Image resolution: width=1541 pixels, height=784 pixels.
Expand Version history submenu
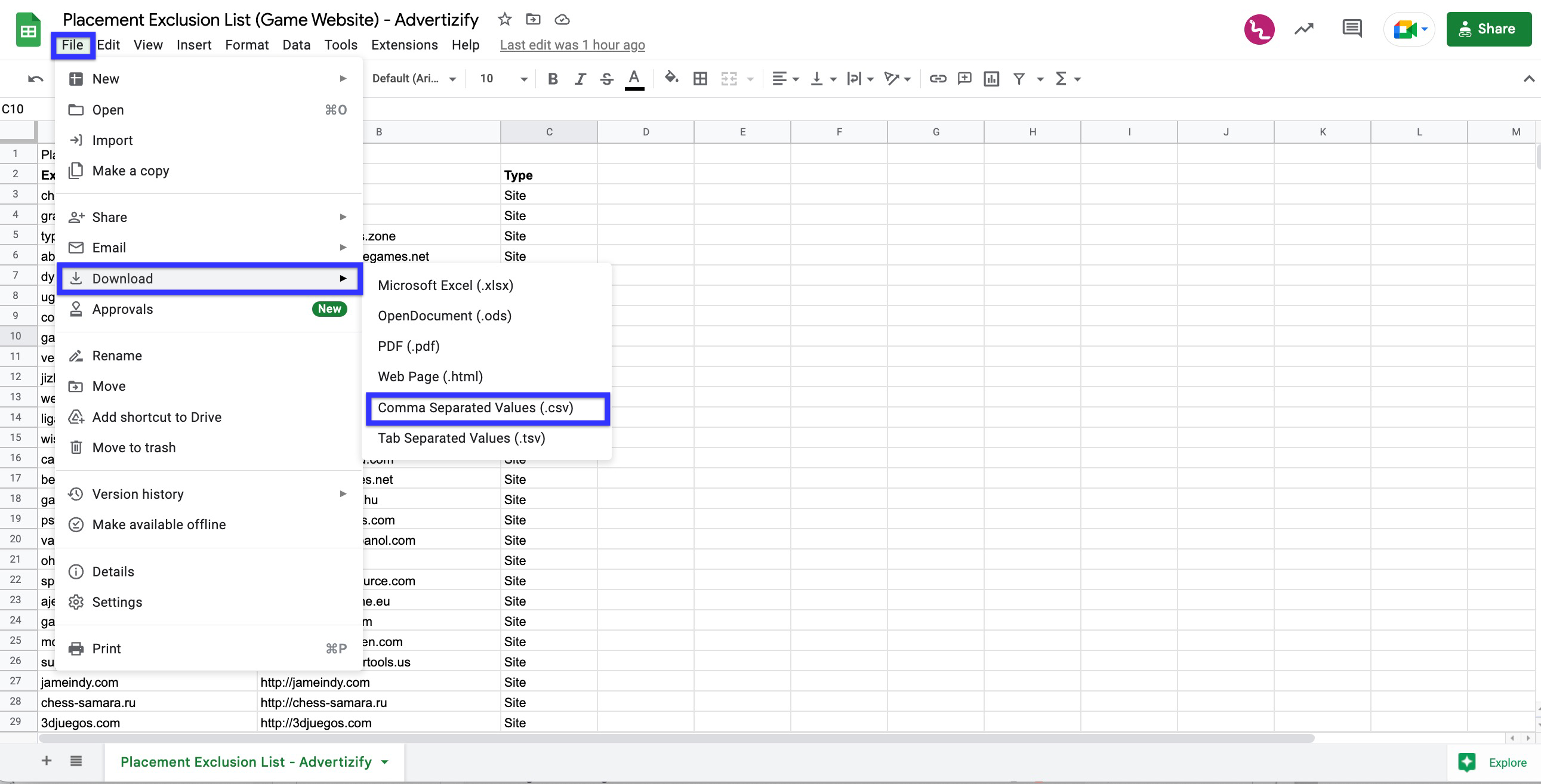pos(208,494)
